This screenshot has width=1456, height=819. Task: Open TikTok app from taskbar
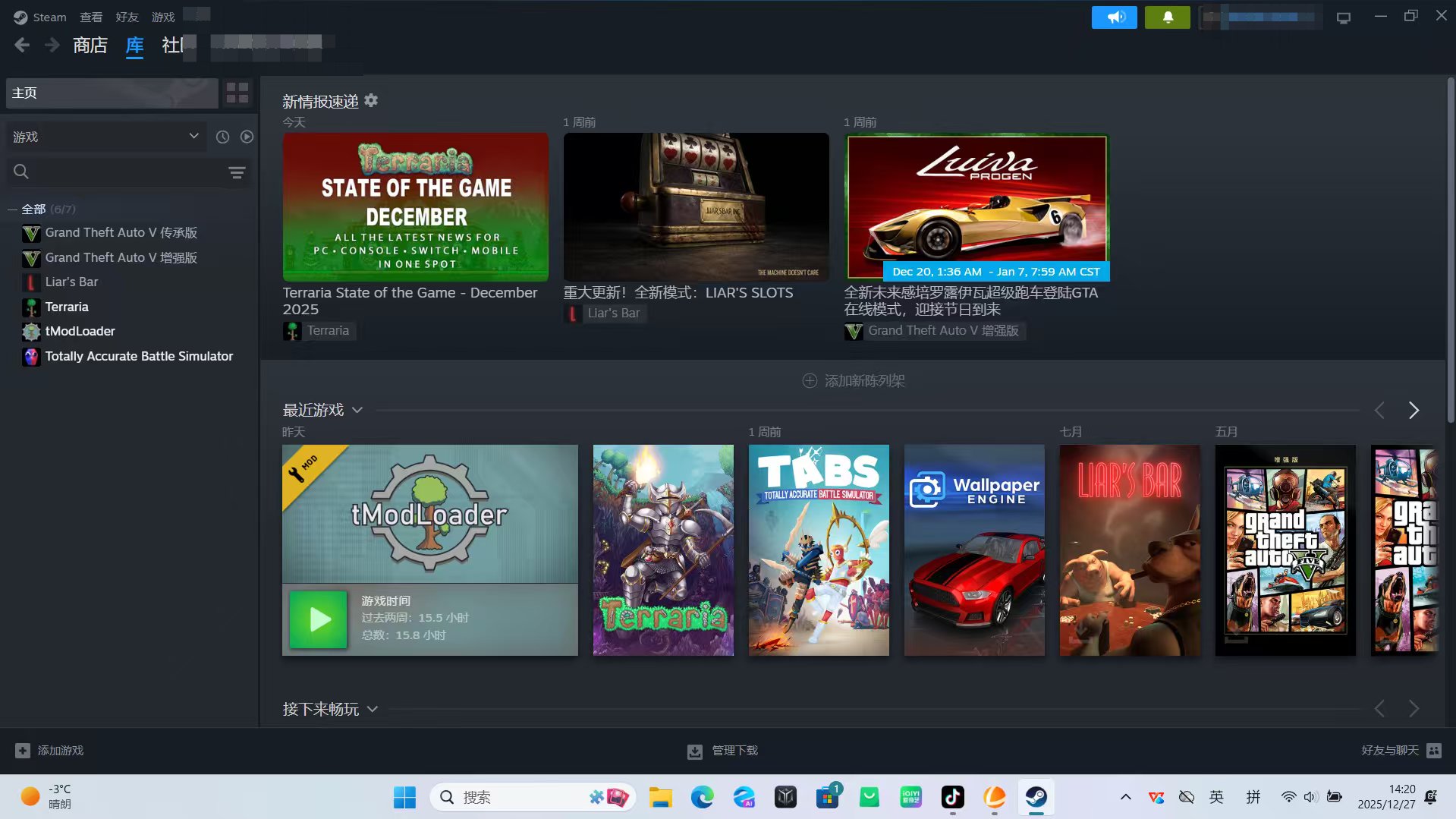[953, 797]
